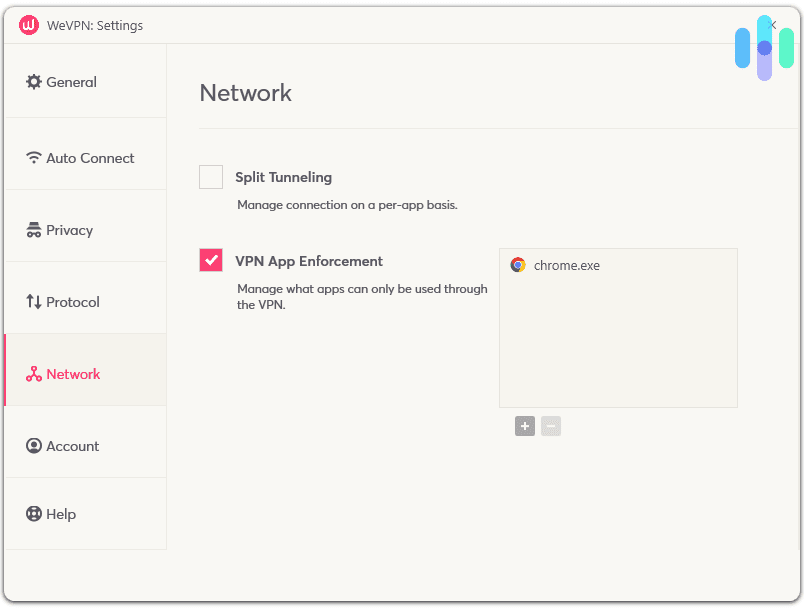
Task: Uncheck the red VPN App Enforcement checkbox
Action: [x=210, y=260]
